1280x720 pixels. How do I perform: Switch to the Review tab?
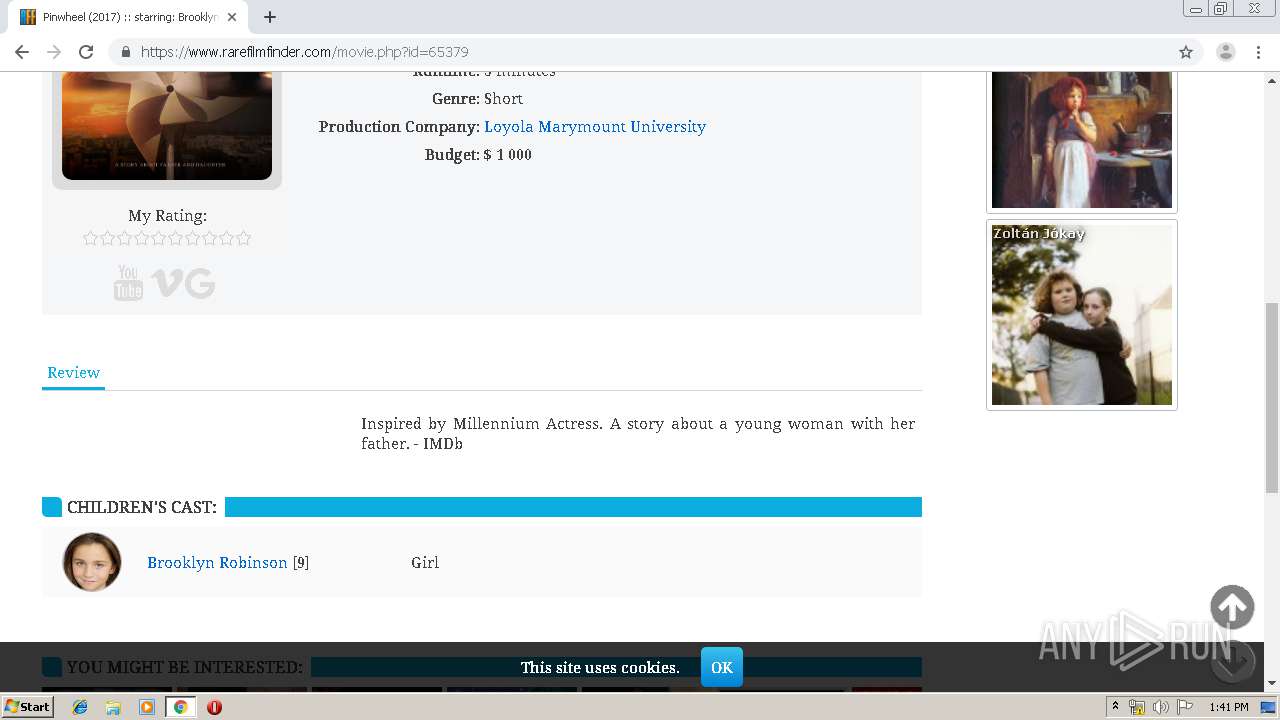pyautogui.click(x=73, y=373)
